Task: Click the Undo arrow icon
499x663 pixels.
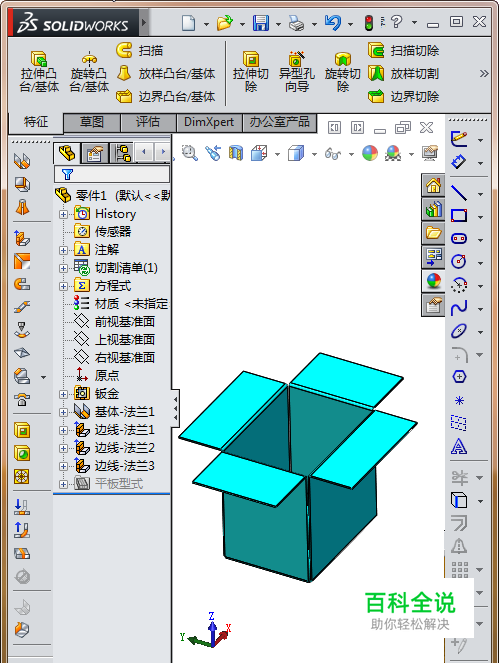Action: pos(333,22)
